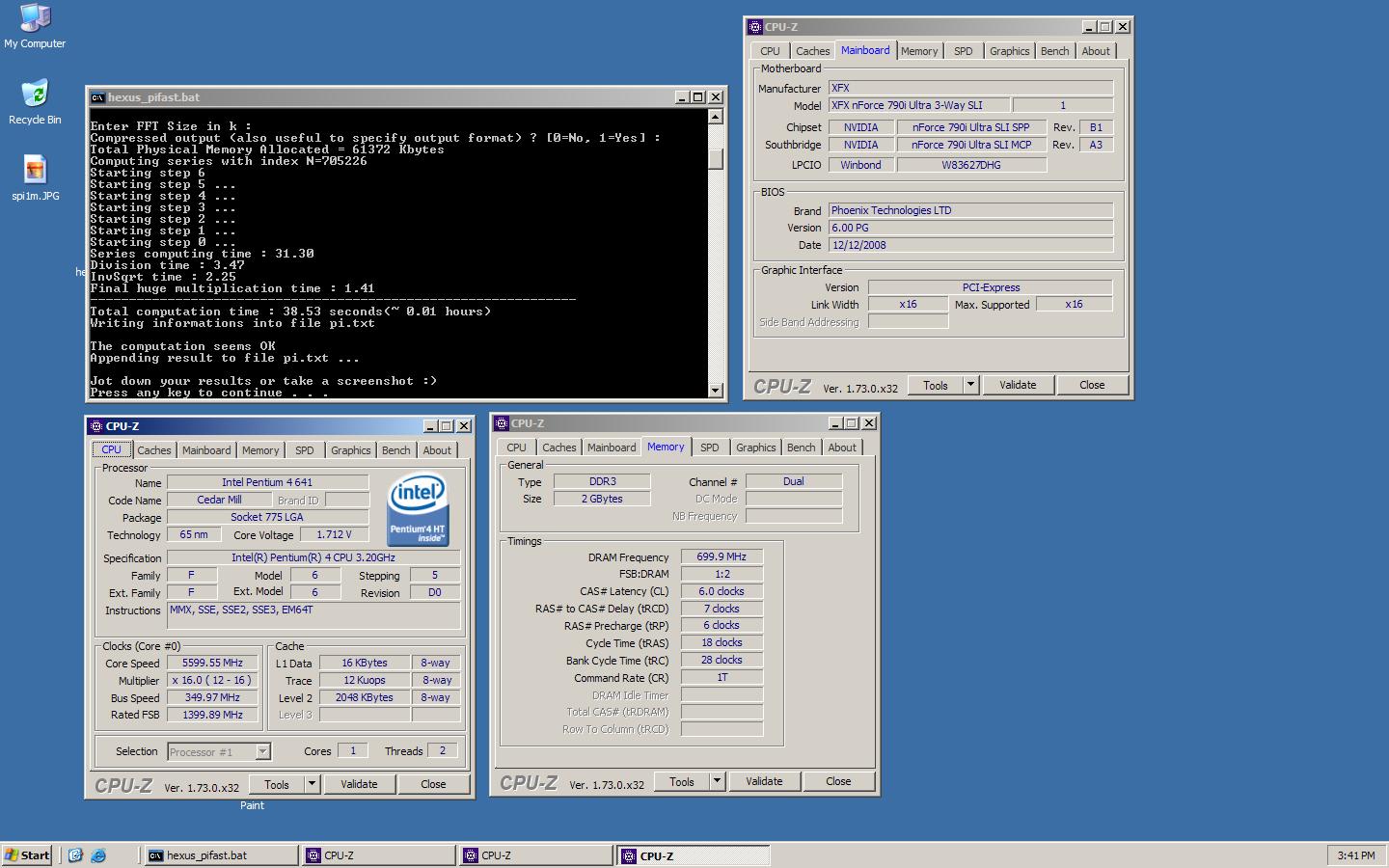
Task: Select Bench tab in Mainboard window
Action: point(1054,51)
